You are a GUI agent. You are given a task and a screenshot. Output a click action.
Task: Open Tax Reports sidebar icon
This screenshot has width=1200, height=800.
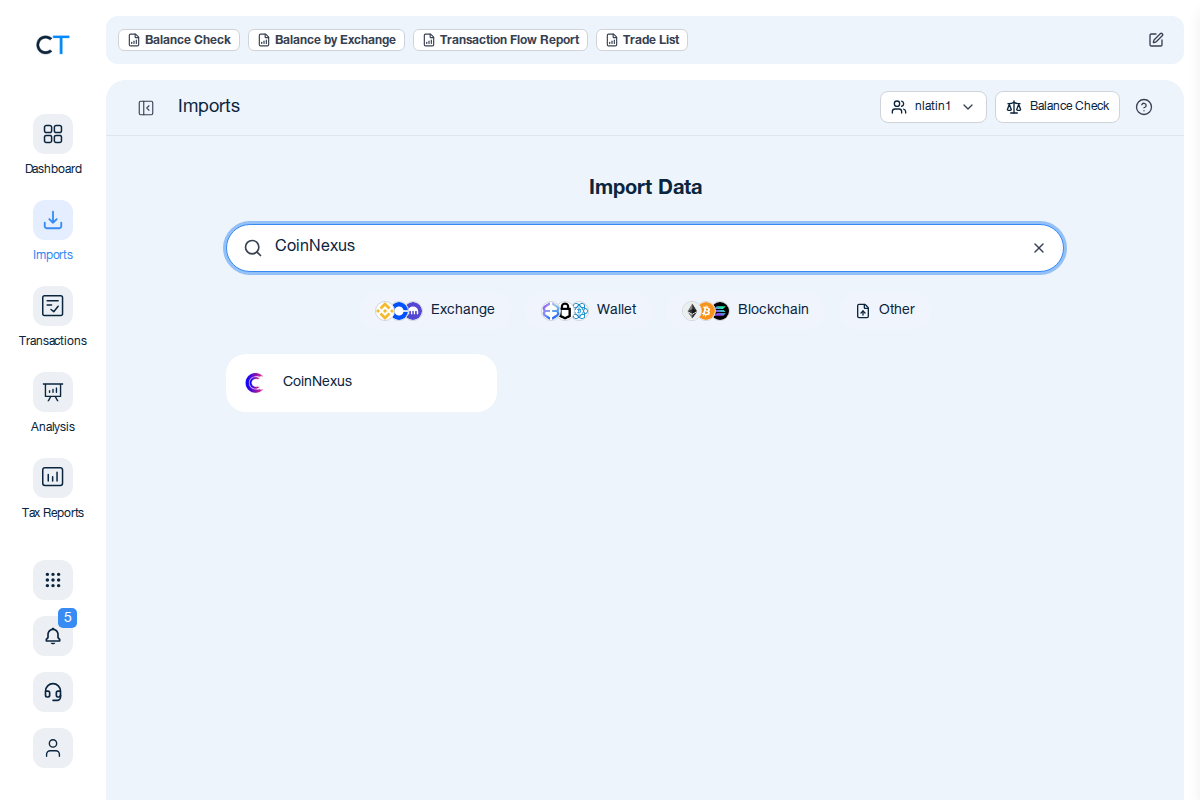53,478
